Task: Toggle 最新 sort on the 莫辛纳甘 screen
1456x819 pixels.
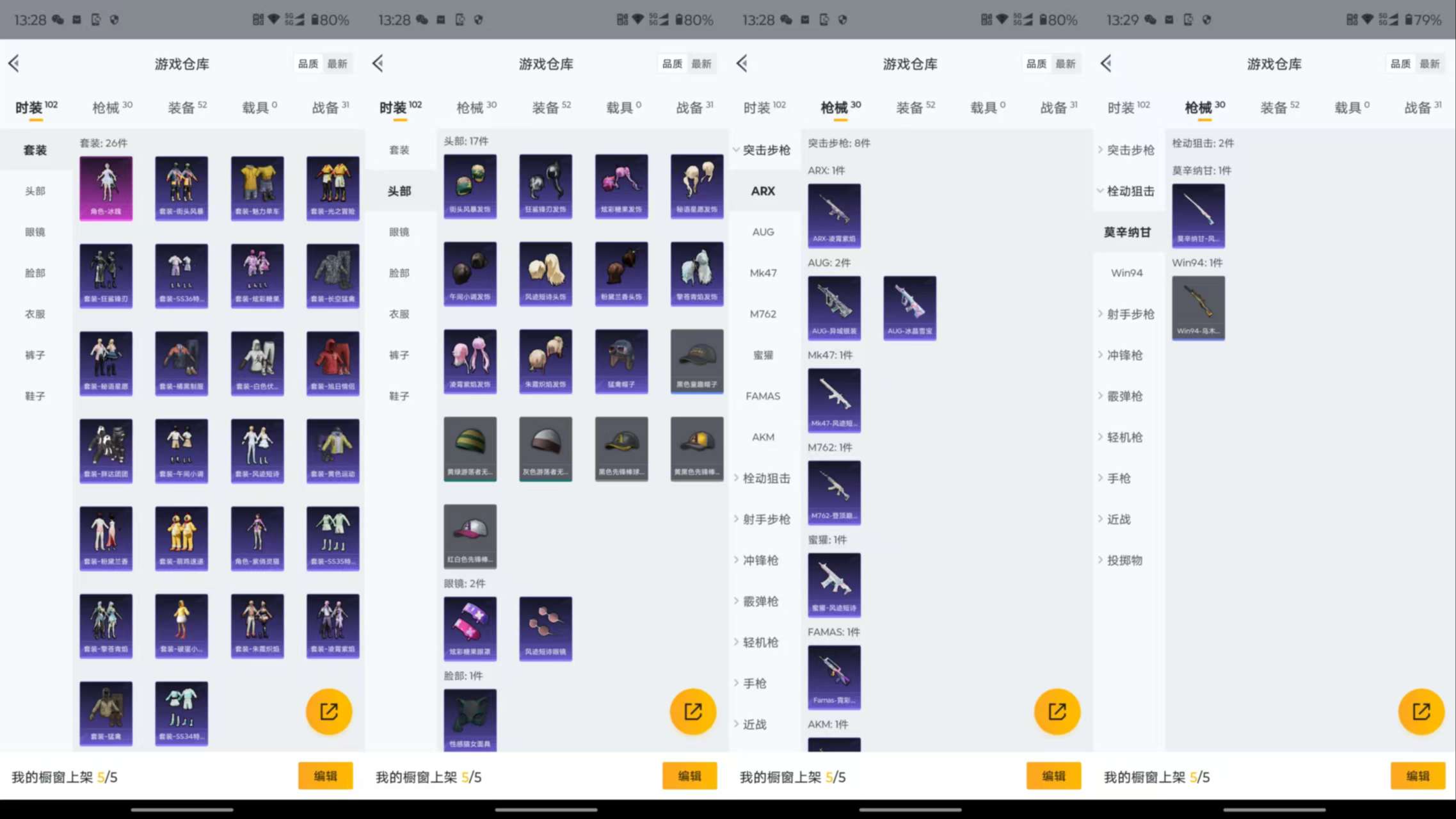Action: pyautogui.click(x=1429, y=64)
